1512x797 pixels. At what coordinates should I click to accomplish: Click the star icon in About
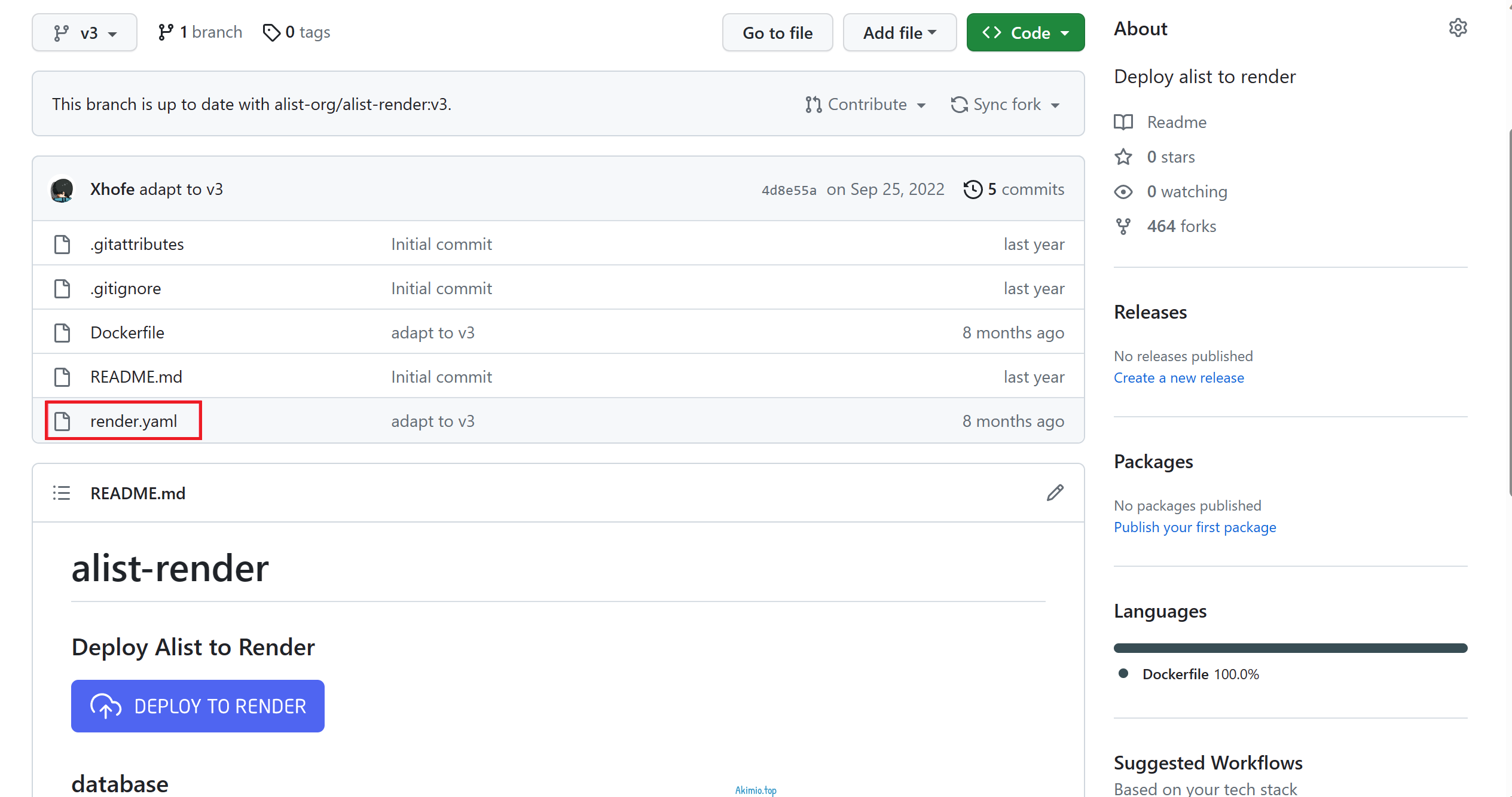point(1123,157)
